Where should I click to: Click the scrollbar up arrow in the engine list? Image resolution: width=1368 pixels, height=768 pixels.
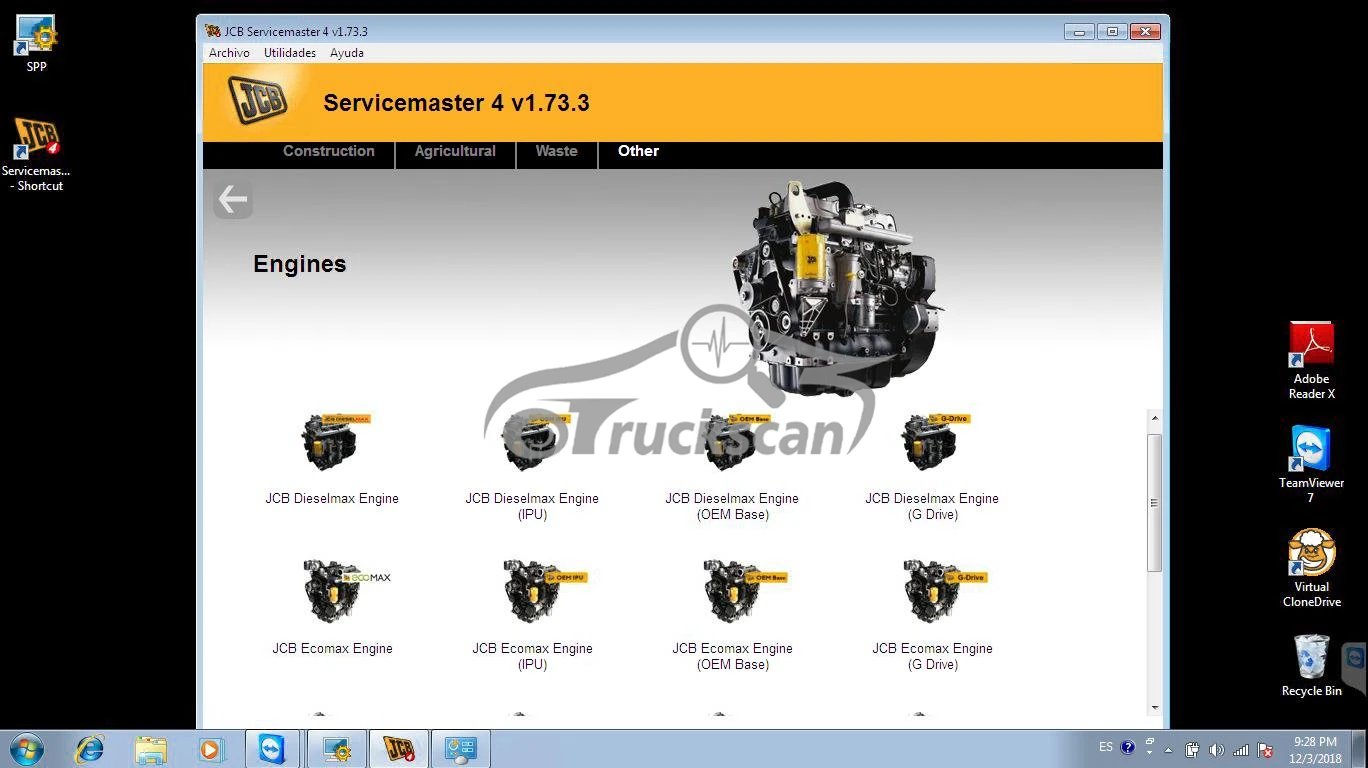pyautogui.click(x=1155, y=418)
